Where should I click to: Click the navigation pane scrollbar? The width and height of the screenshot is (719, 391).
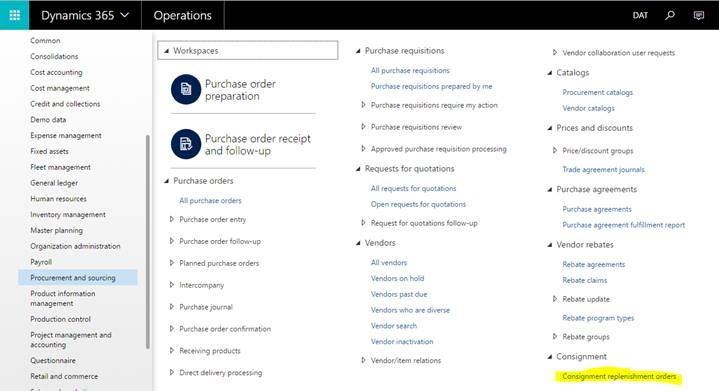[148, 242]
